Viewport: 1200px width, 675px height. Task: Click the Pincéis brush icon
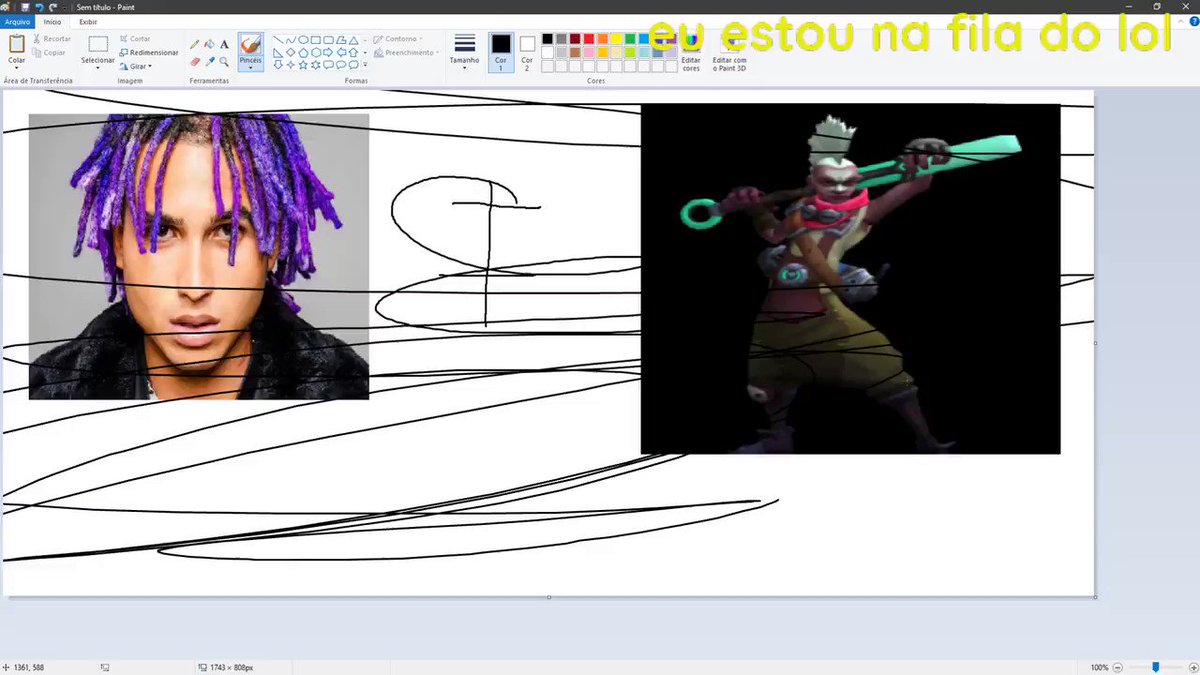point(250,44)
